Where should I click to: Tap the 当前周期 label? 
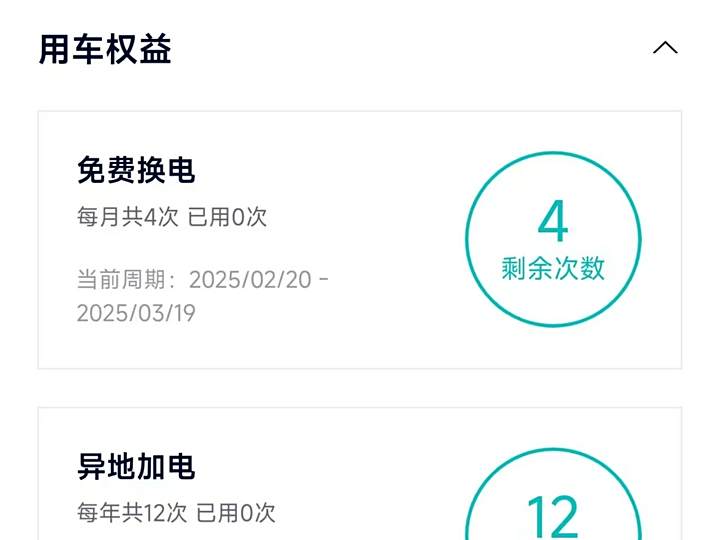pos(126,279)
